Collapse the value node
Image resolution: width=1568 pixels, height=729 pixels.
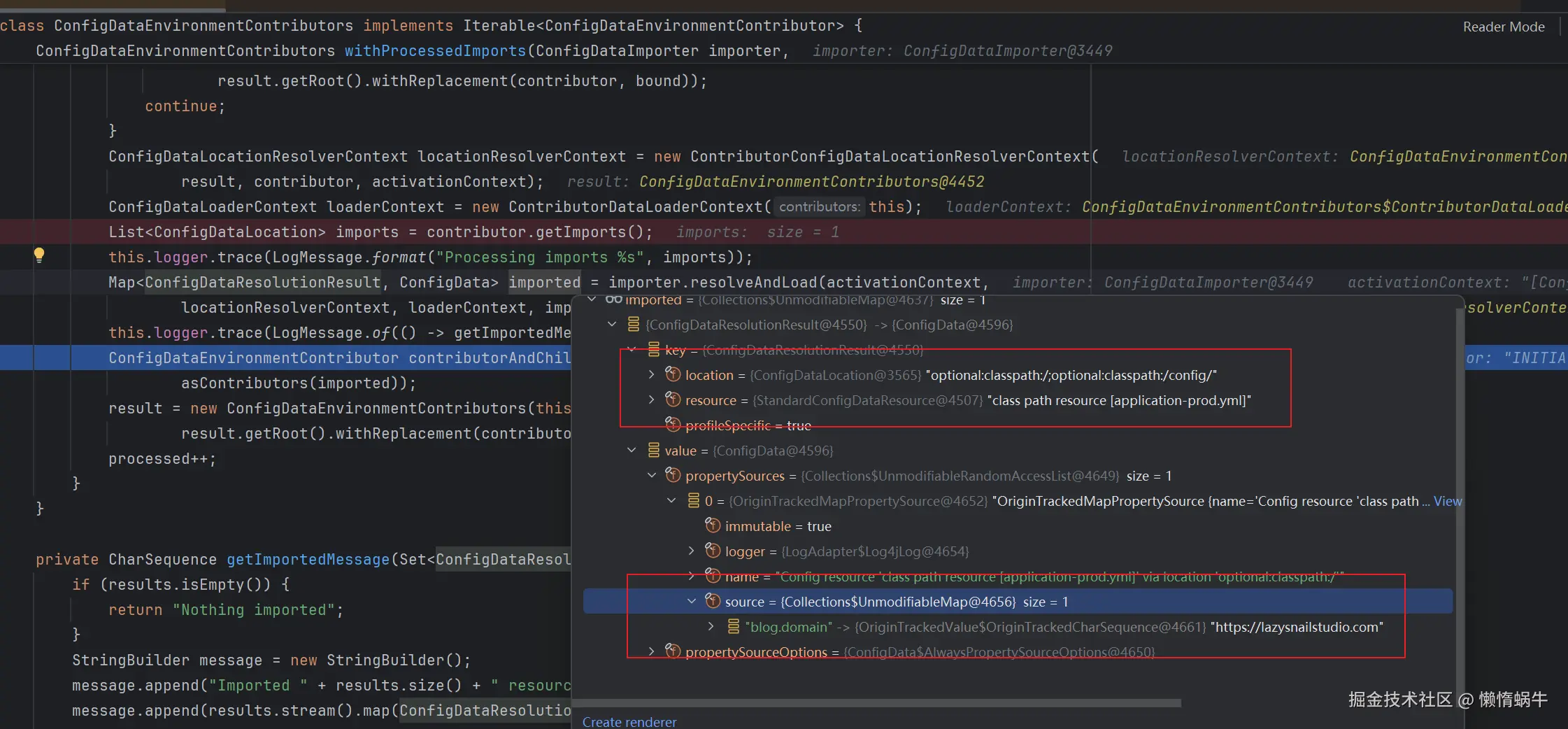point(632,451)
